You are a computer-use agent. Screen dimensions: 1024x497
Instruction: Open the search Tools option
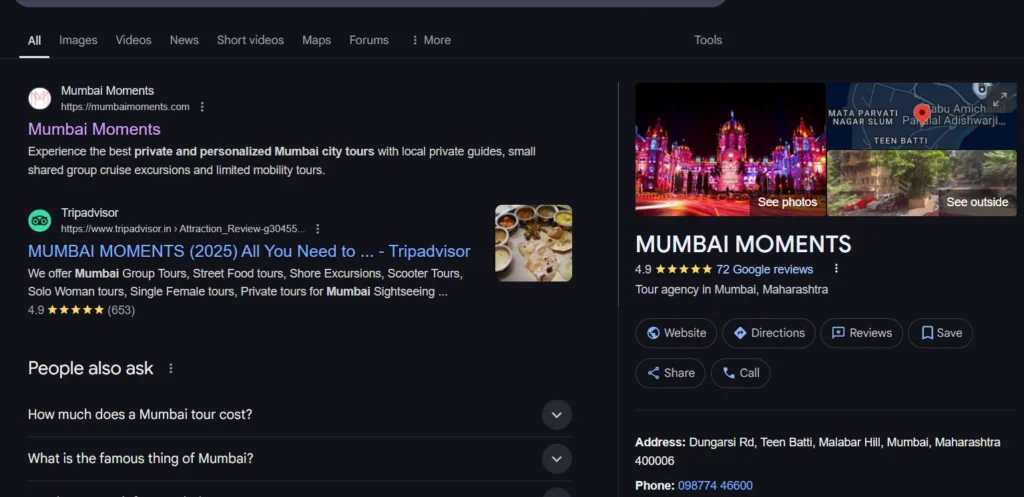[x=708, y=40]
